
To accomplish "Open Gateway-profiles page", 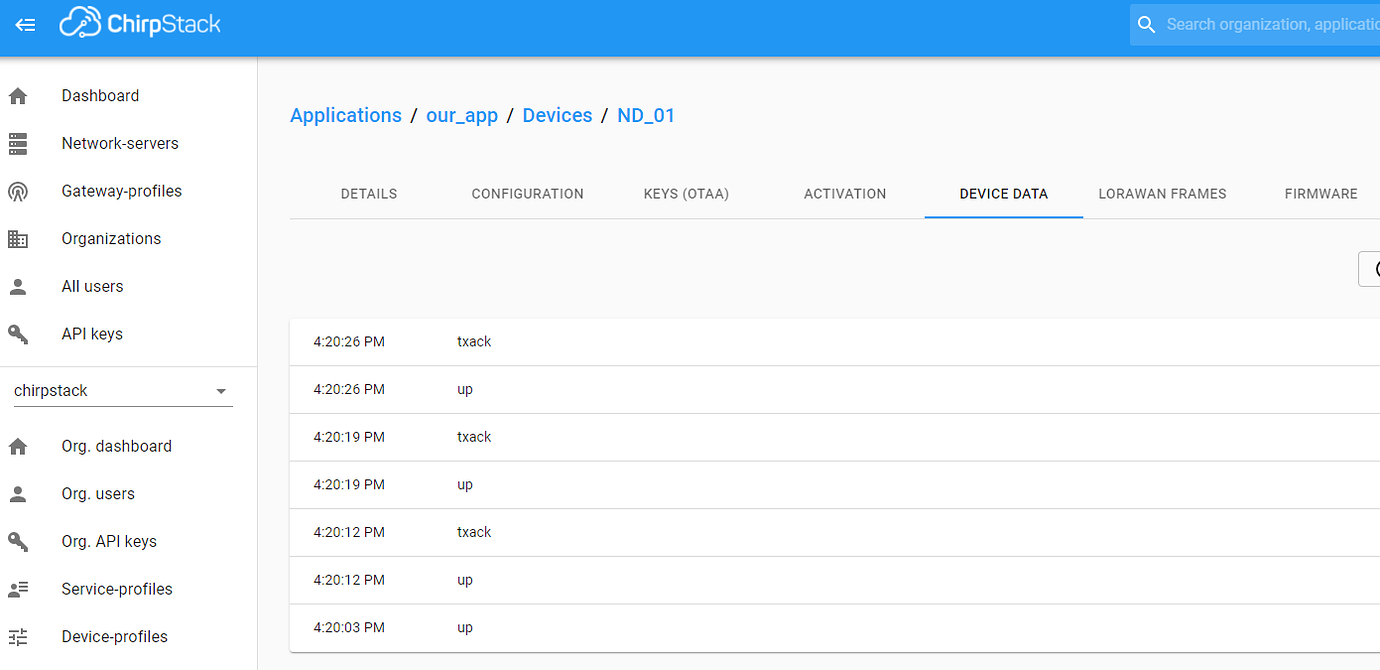I will (122, 191).
